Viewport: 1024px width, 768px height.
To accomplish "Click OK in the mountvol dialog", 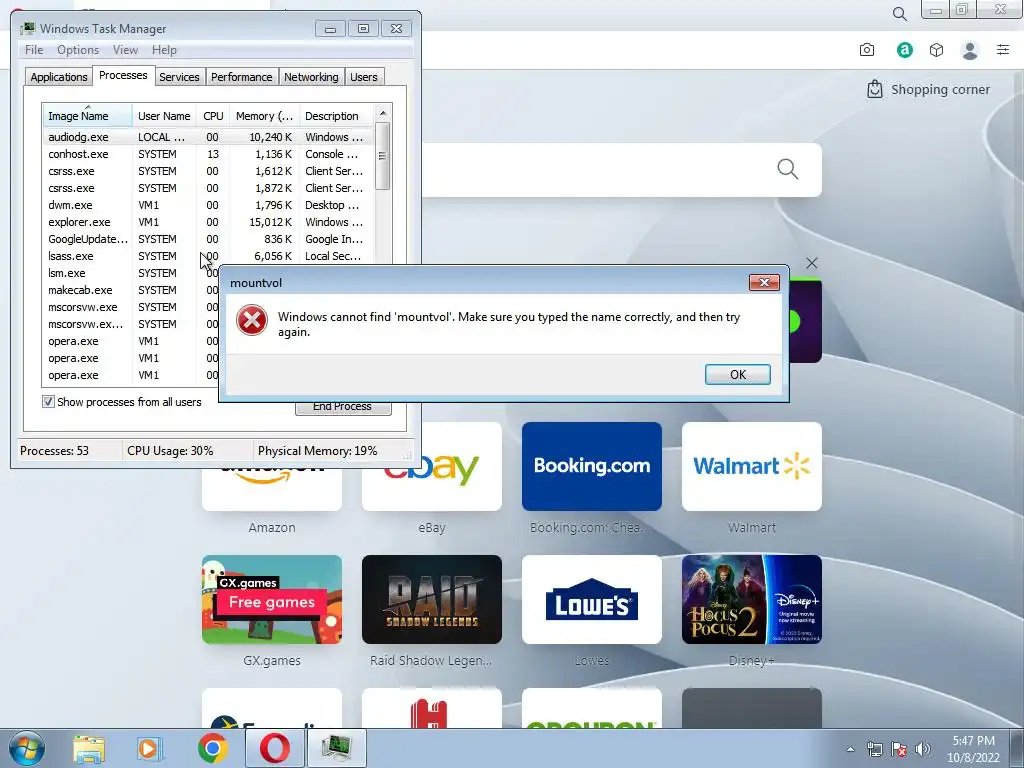I will [737, 374].
